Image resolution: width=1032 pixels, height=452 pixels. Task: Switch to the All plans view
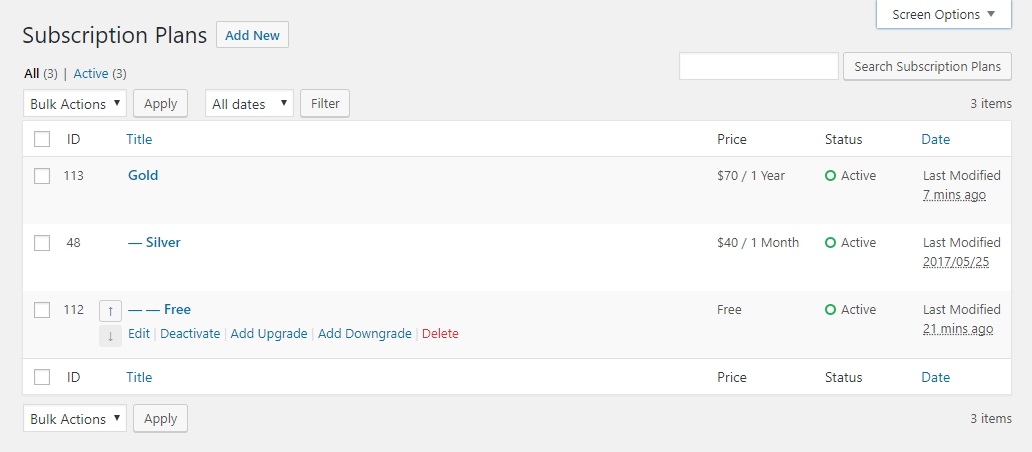31,74
